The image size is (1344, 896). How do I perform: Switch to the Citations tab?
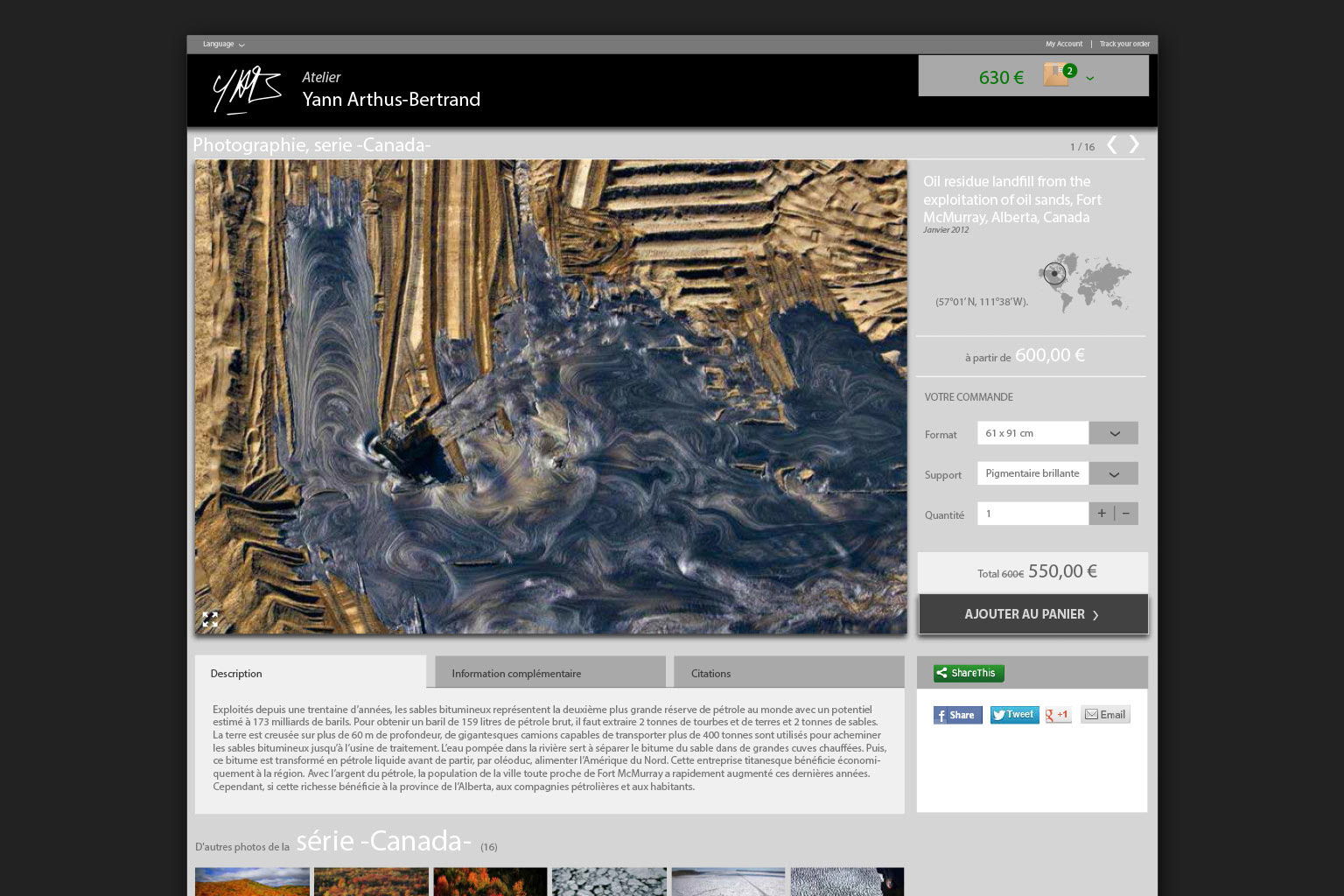(x=789, y=673)
